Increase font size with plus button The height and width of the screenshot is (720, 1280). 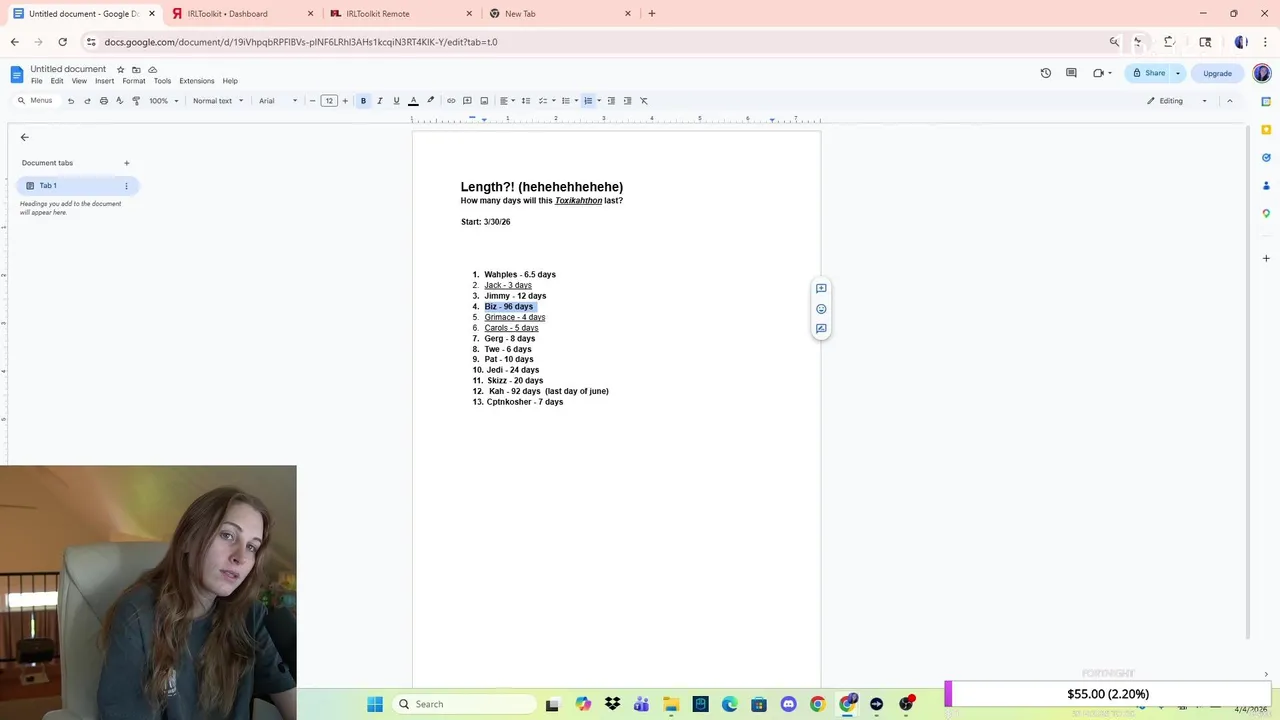(x=345, y=101)
